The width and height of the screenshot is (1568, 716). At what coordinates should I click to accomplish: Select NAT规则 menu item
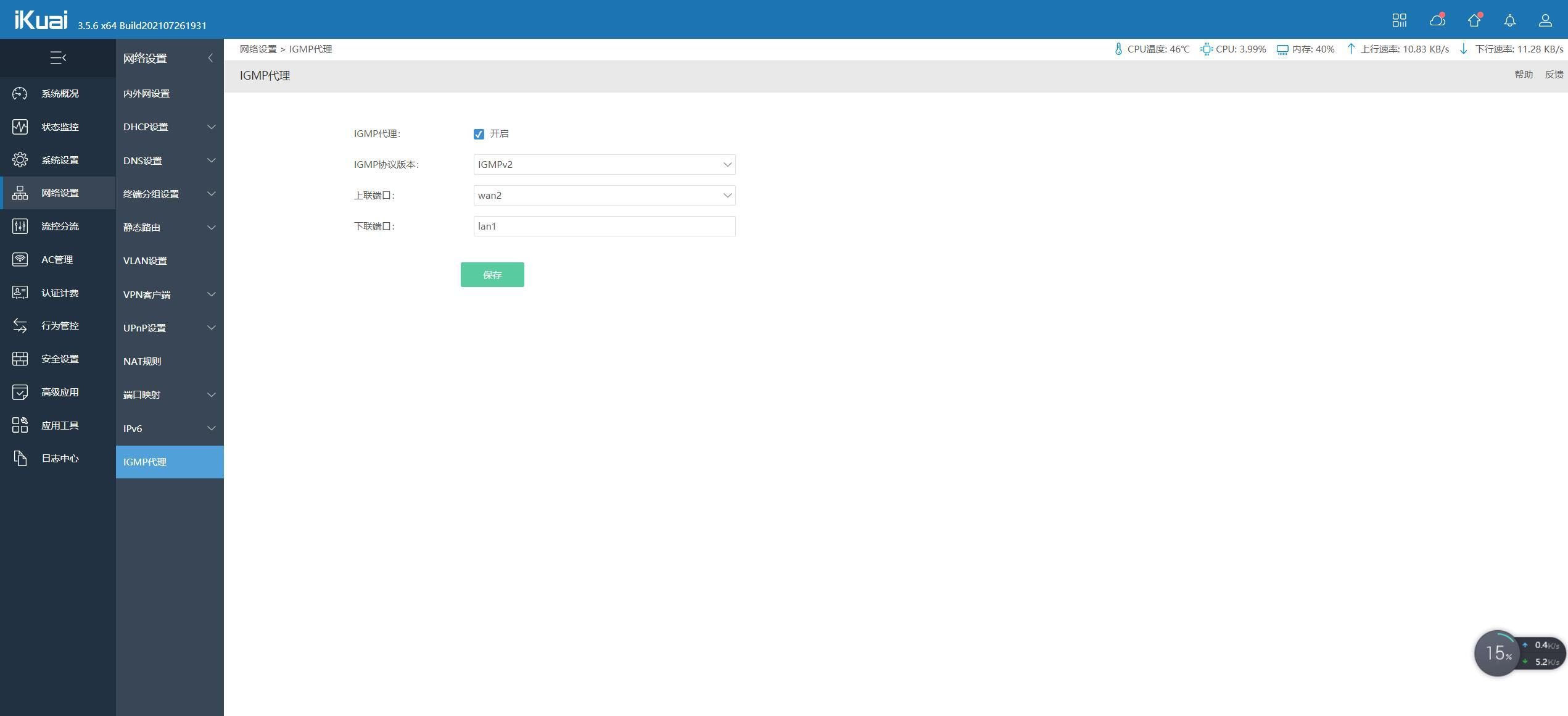[x=142, y=361]
